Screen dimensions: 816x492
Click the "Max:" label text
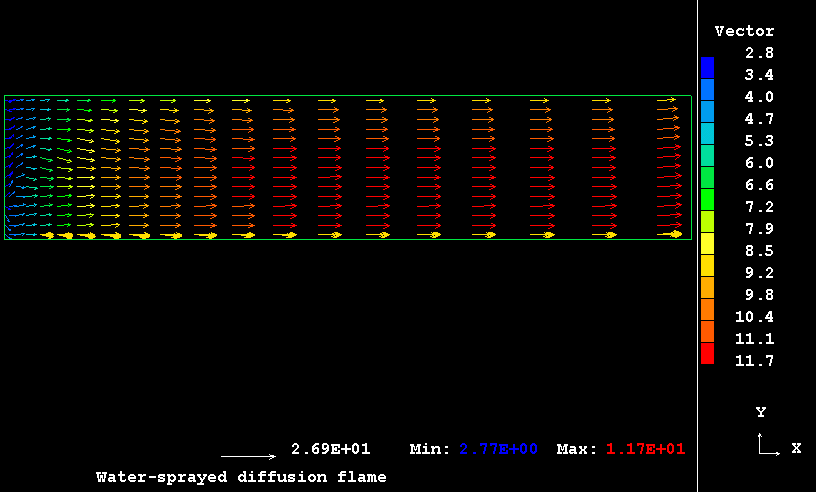(x=577, y=449)
